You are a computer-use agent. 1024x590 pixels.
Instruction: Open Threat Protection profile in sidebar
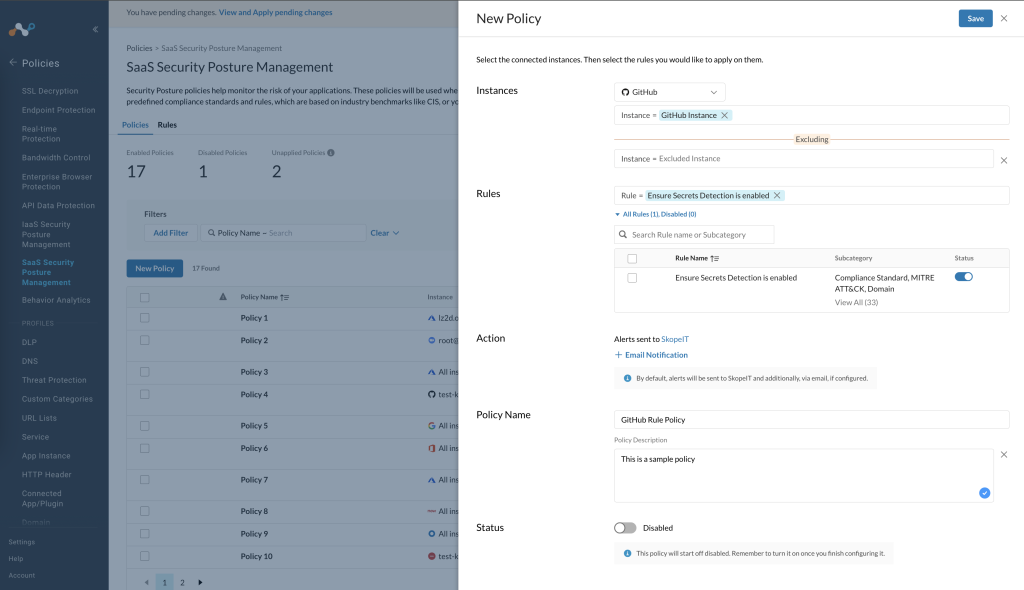54,380
